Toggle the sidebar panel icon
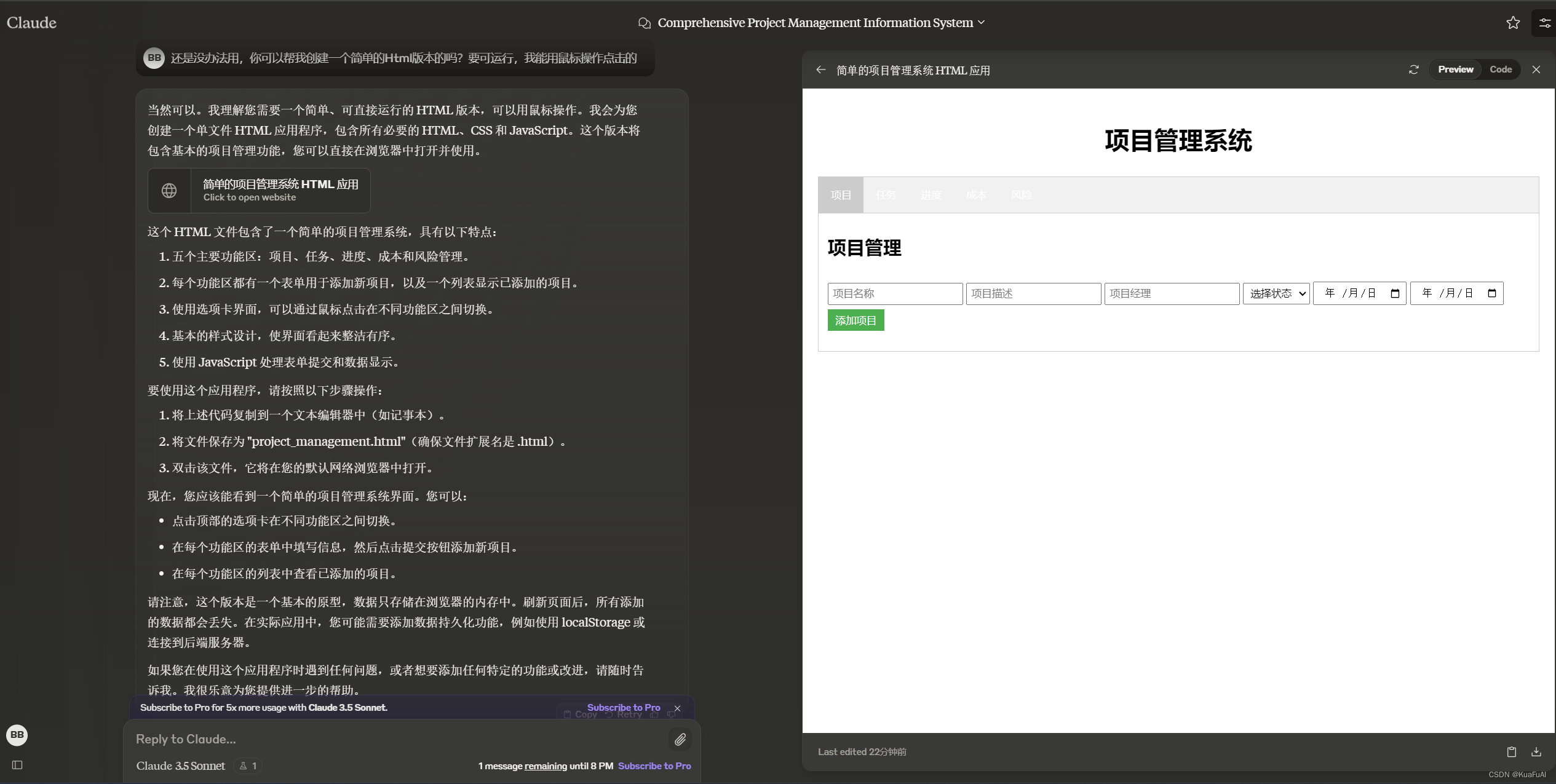The height and width of the screenshot is (784, 1556). [x=17, y=765]
